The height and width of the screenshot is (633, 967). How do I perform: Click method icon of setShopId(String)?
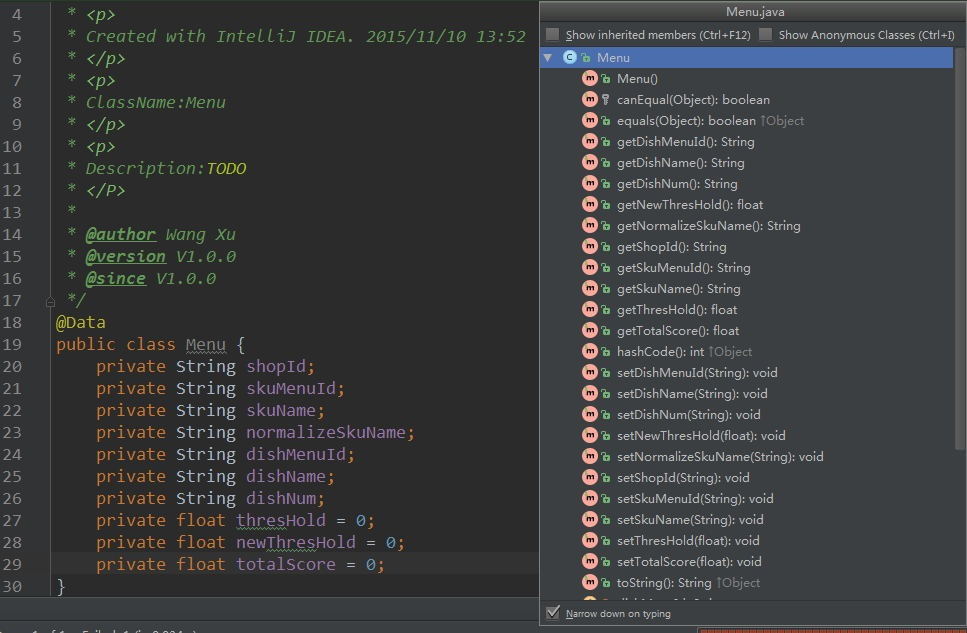(590, 477)
